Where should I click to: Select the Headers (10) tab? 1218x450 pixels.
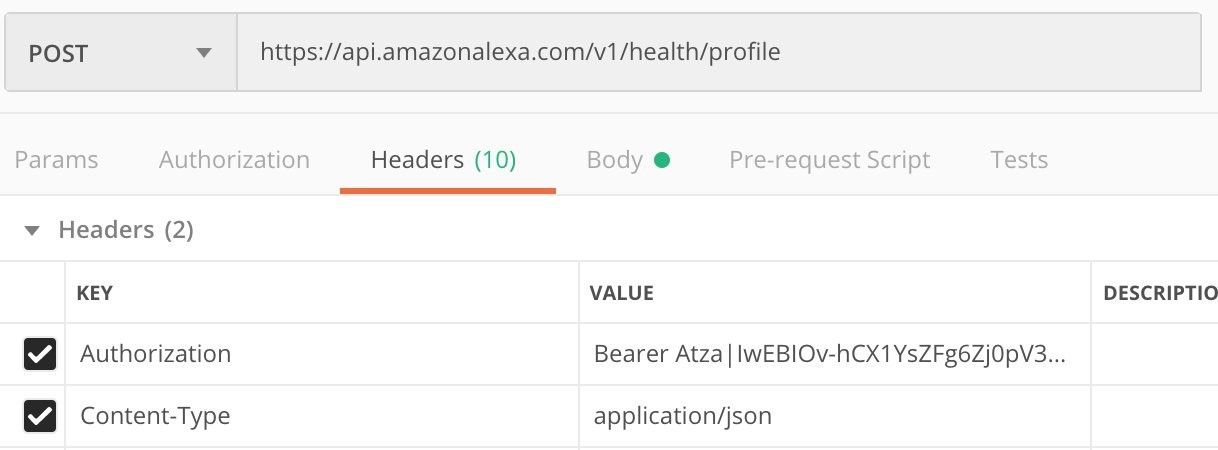click(x=443, y=160)
